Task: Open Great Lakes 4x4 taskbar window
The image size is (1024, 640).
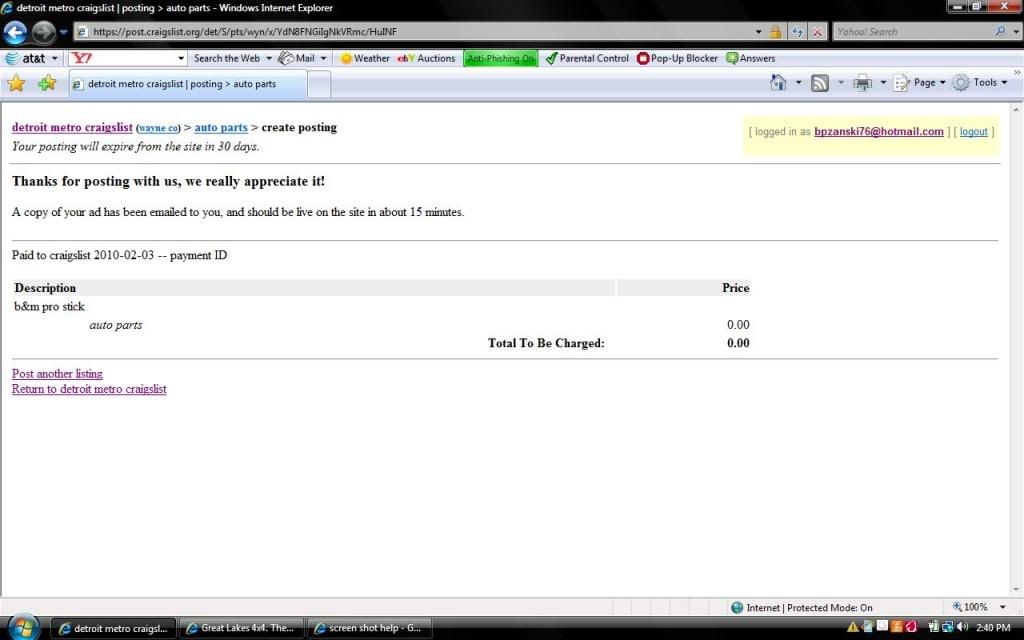Action: (240, 628)
